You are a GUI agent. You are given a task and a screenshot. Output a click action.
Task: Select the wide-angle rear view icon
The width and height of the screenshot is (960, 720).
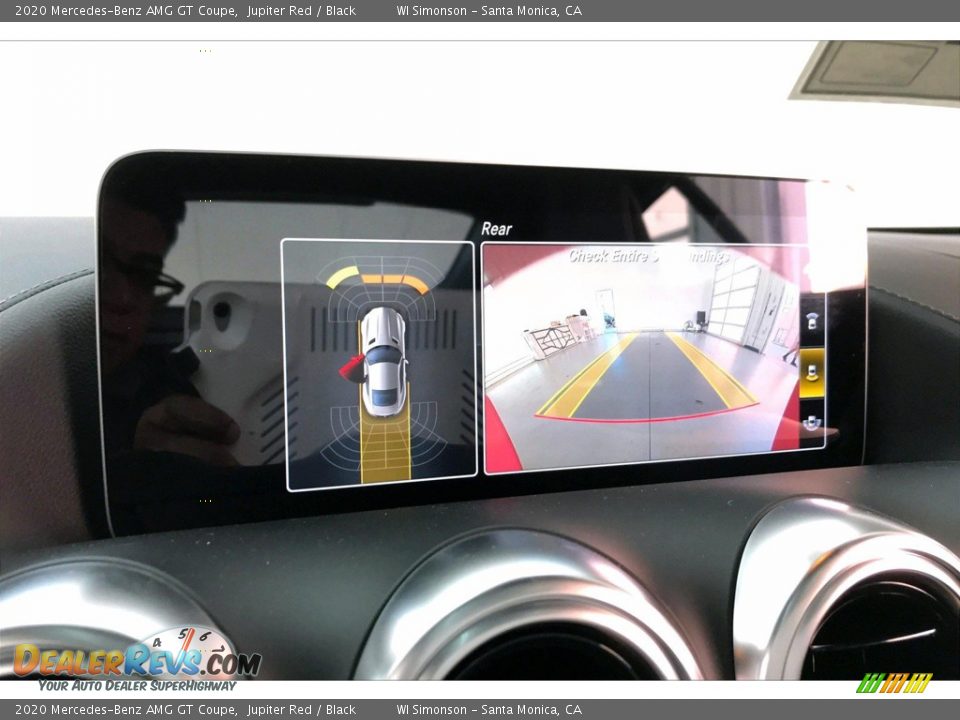pyautogui.click(x=812, y=422)
